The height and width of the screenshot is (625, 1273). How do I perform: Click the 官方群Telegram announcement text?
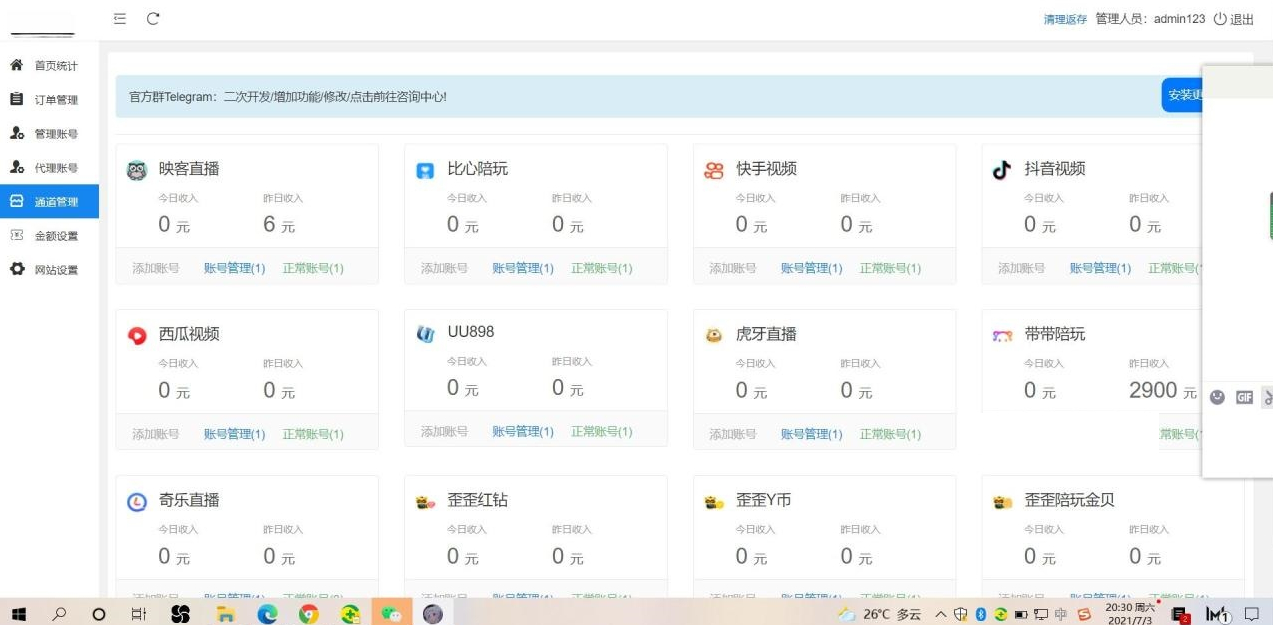[288, 97]
